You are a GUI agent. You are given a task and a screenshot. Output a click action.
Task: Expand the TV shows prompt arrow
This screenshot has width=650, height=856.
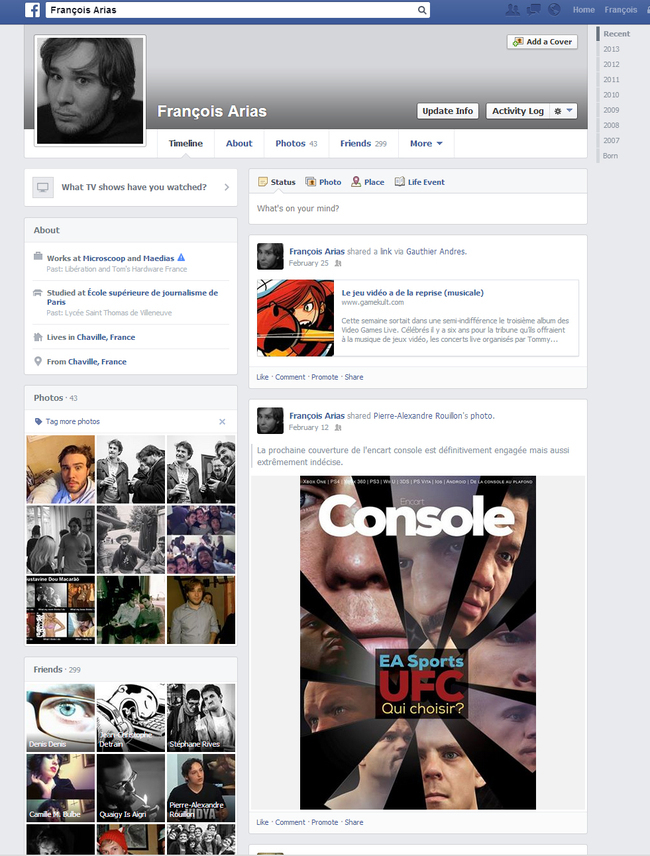(x=226, y=187)
